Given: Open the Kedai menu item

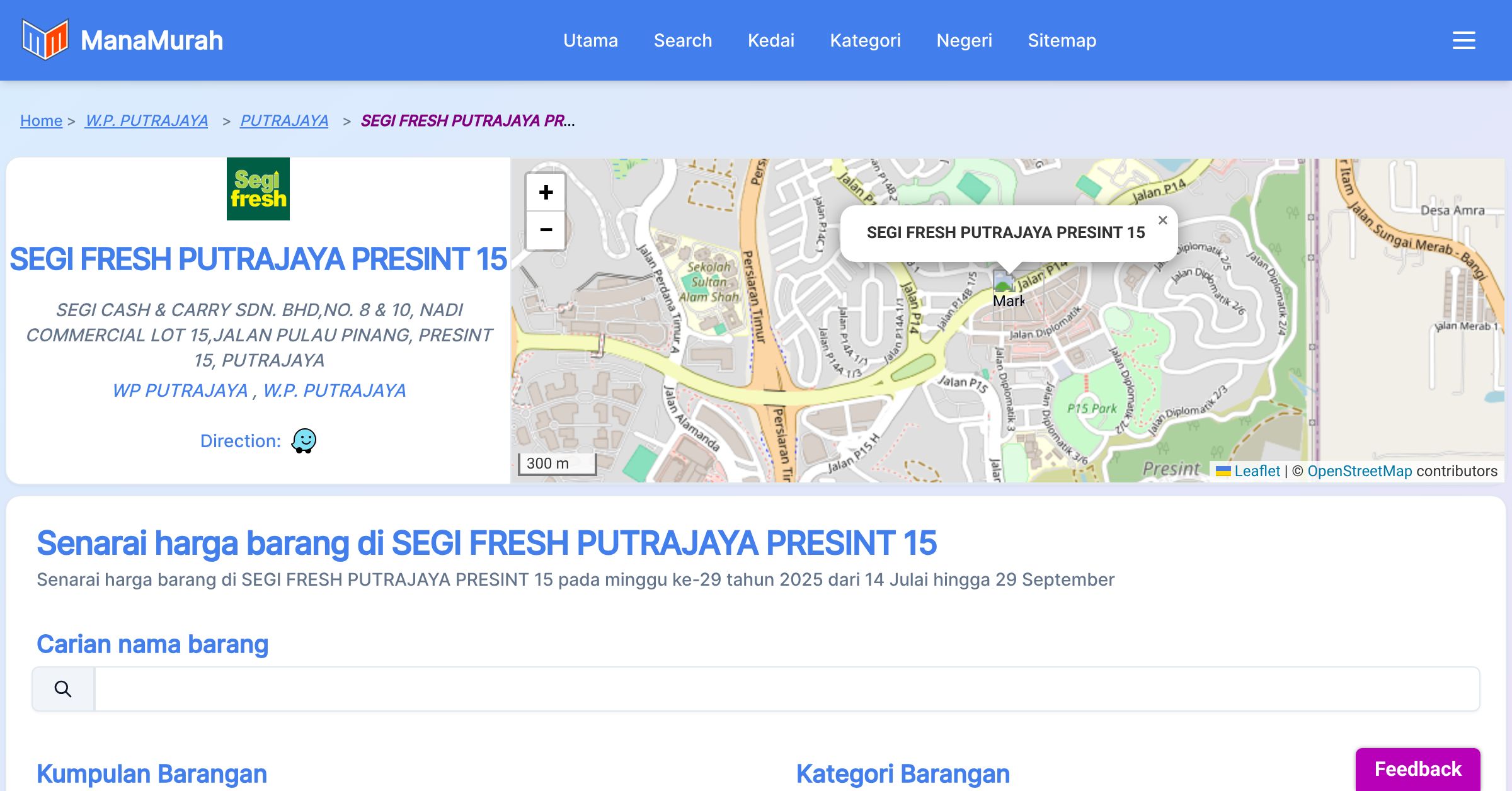Looking at the screenshot, I should 770,40.
